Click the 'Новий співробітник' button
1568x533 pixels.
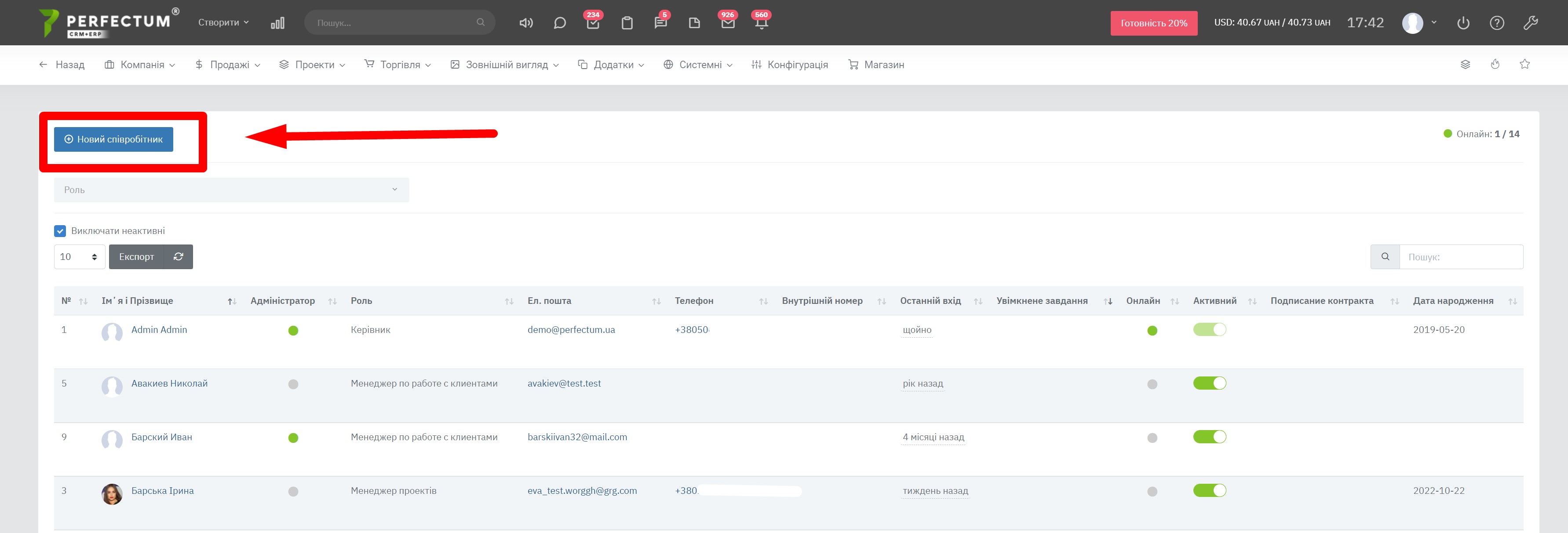114,139
